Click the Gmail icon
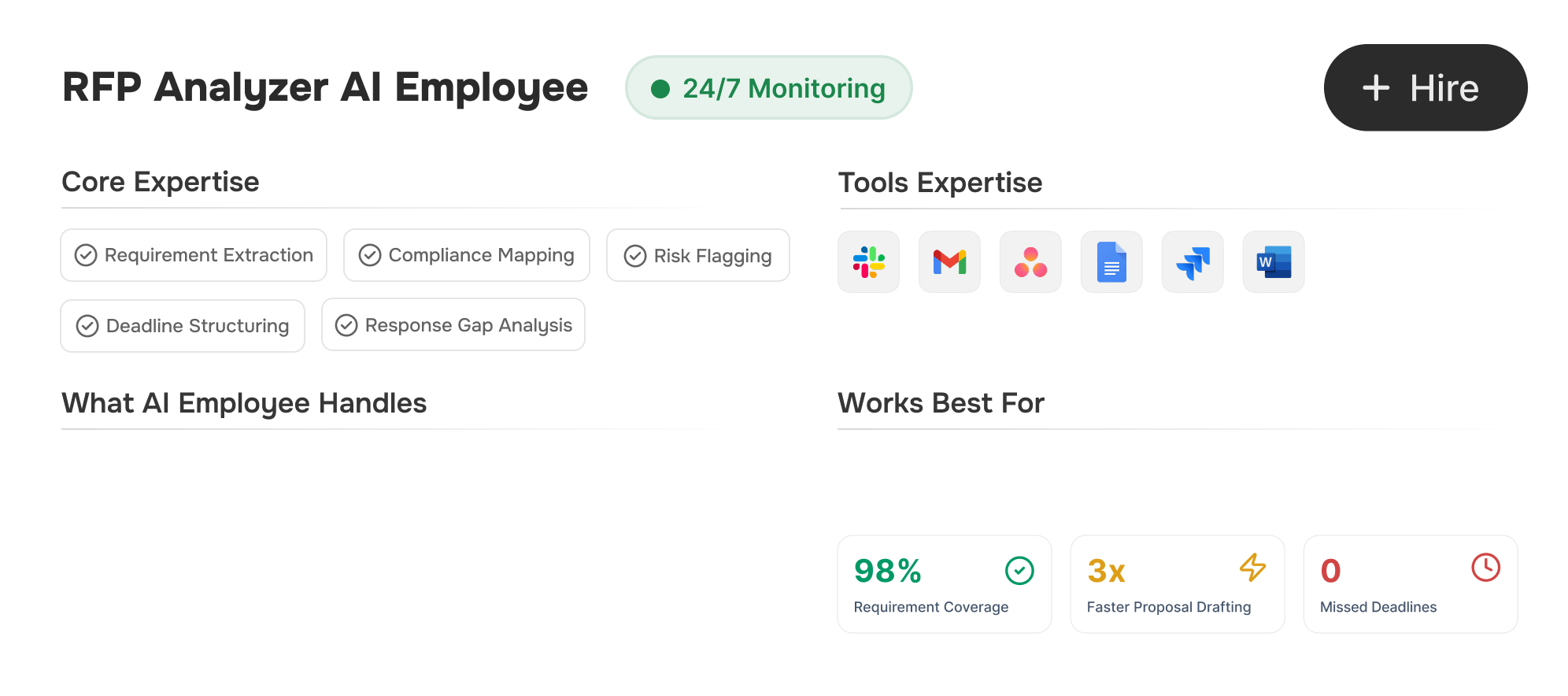Image resolution: width=1568 pixels, height=696 pixels. click(949, 262)
